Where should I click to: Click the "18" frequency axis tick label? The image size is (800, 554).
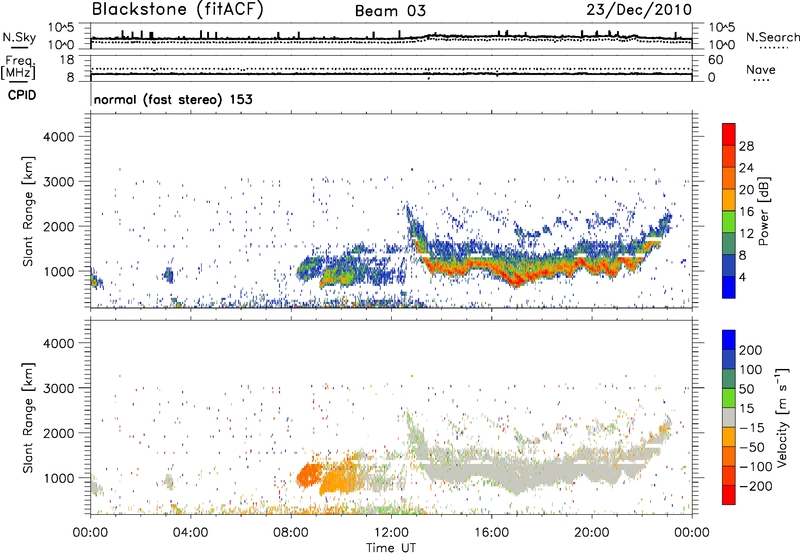tap(67, 60)
